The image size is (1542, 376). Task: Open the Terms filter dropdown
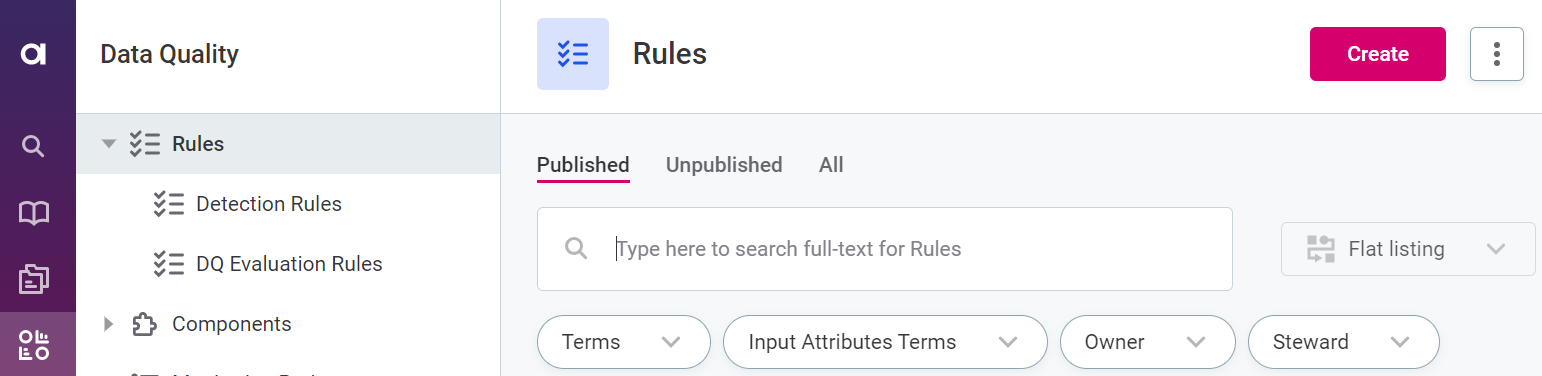[x=624, y=342]
